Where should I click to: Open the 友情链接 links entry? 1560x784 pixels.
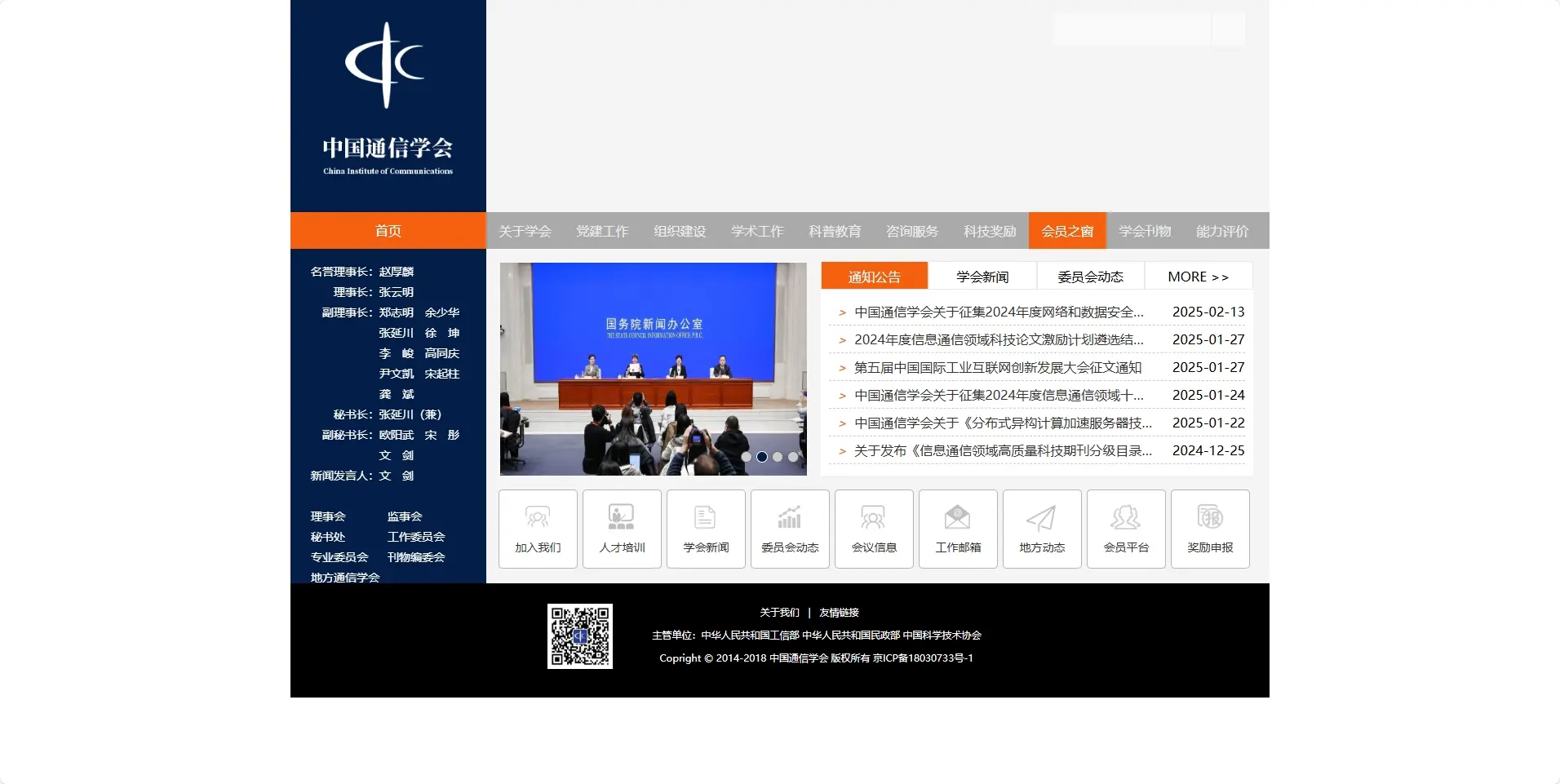pos(841,612)
